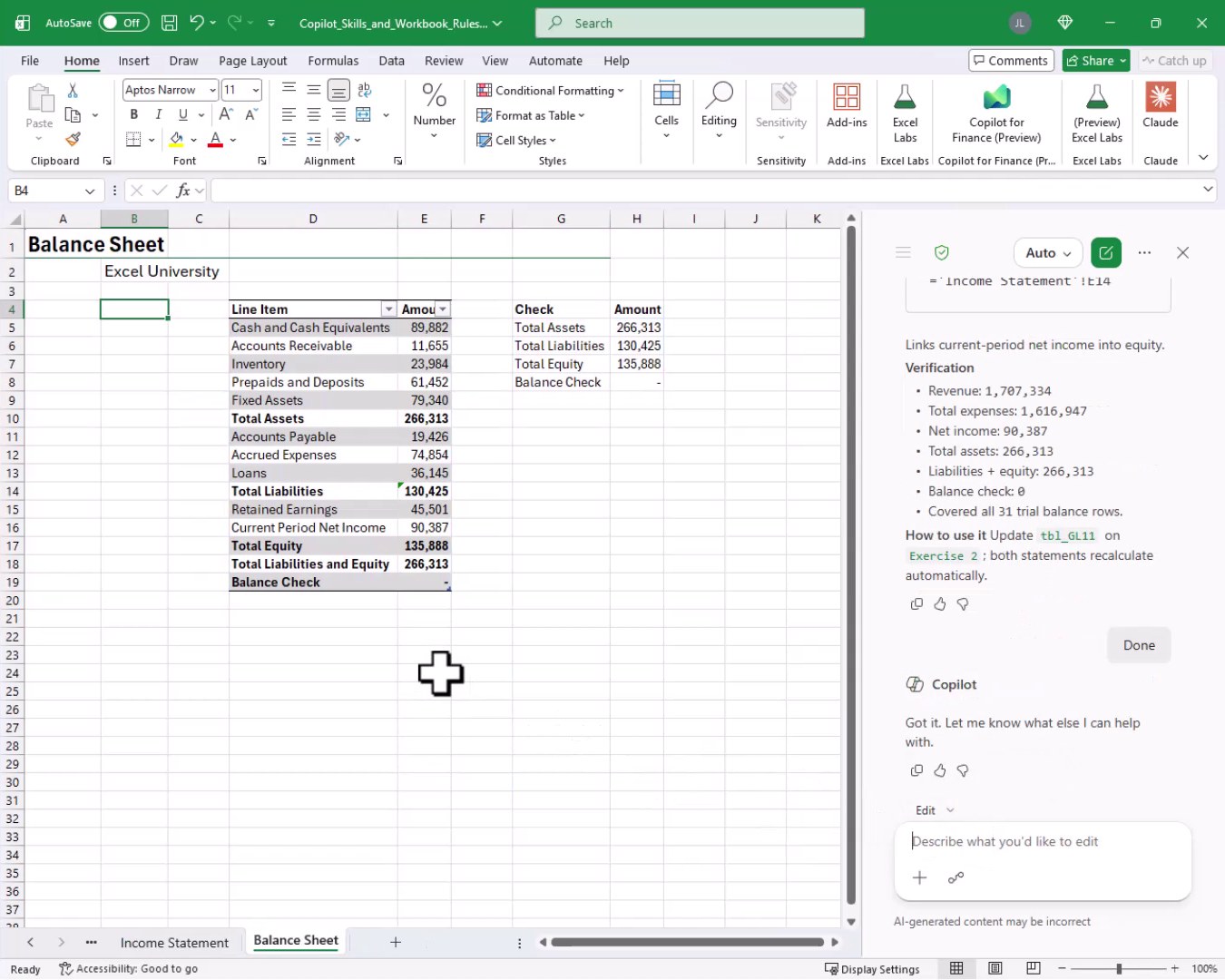
Task: Expand the Number format group
Action: 435,111
